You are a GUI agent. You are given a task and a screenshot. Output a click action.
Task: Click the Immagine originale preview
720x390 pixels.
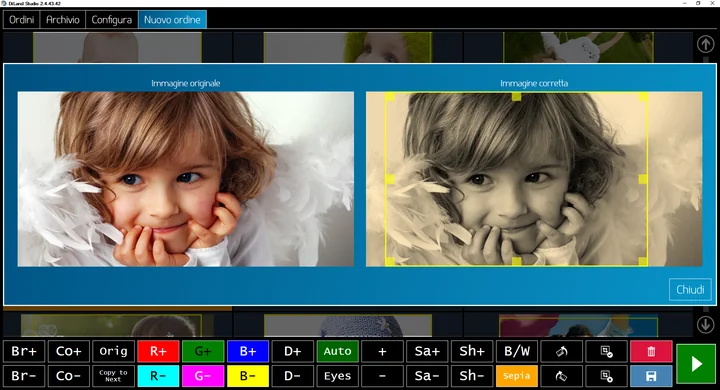click(186, 179)
